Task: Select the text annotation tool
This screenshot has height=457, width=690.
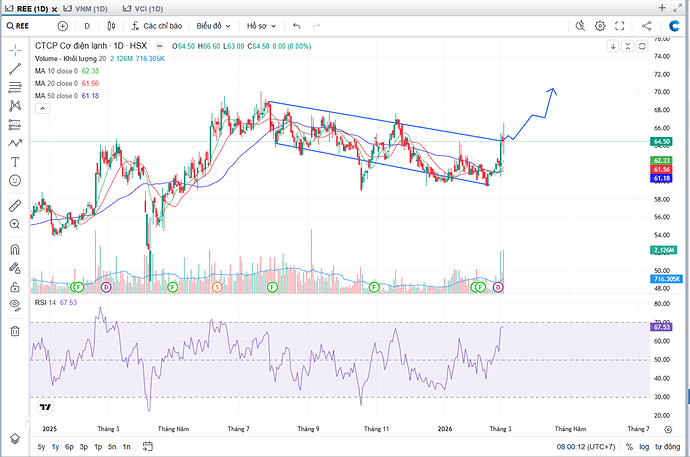Action: click(x=15, y=162)
